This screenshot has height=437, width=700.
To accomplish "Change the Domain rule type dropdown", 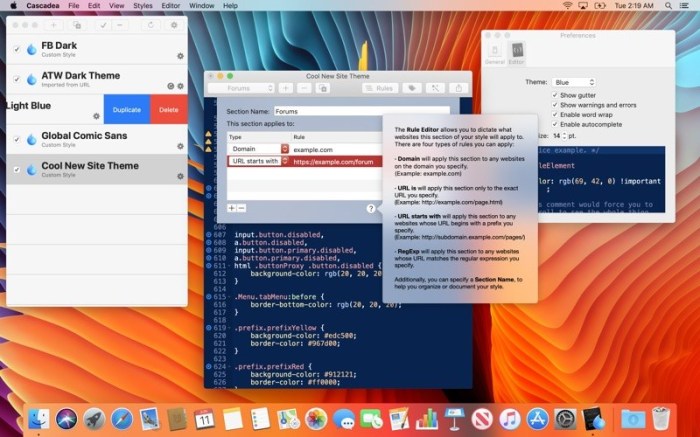I will [x=258, y=149].
